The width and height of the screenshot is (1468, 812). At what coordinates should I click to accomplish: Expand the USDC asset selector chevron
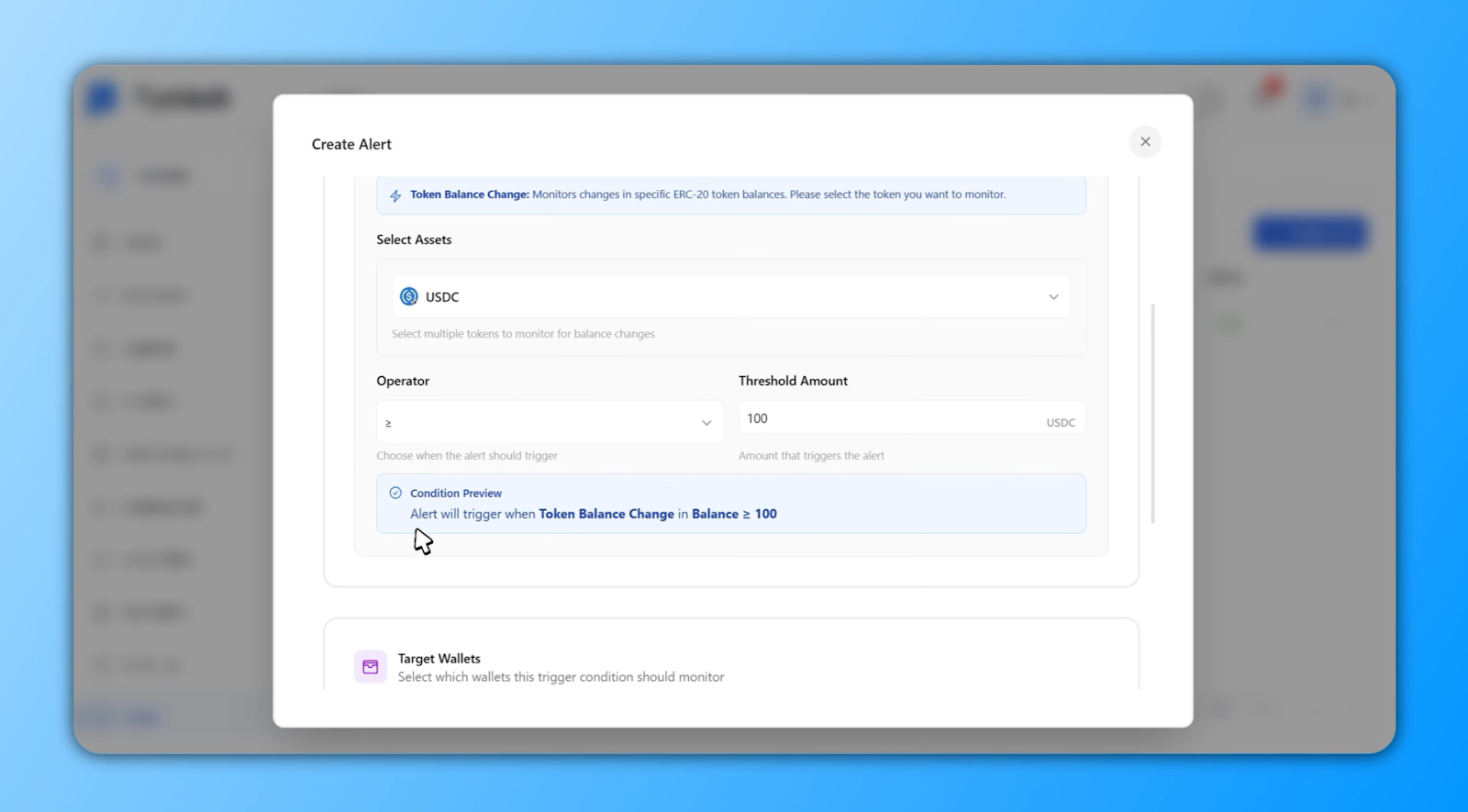click(x=1053, y=297)
